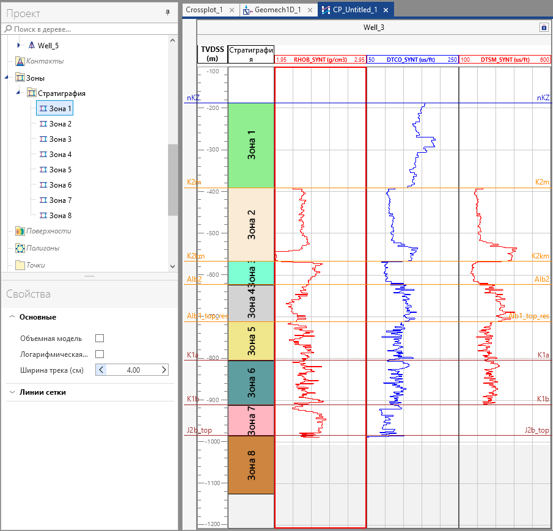Click the DTSM_SYNT track header
This screenshot has width=553, height=531.
click(x=505, y=59)
